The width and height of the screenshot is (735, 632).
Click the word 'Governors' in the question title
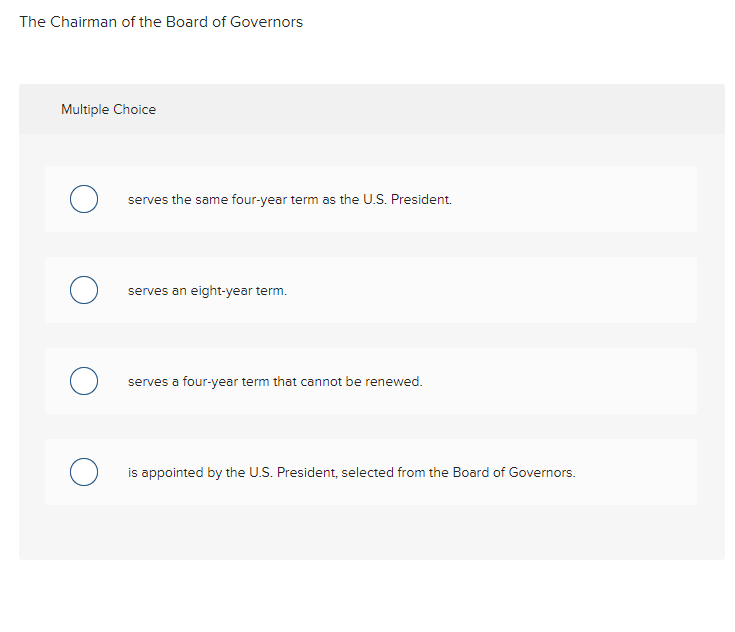coord(266,22)
